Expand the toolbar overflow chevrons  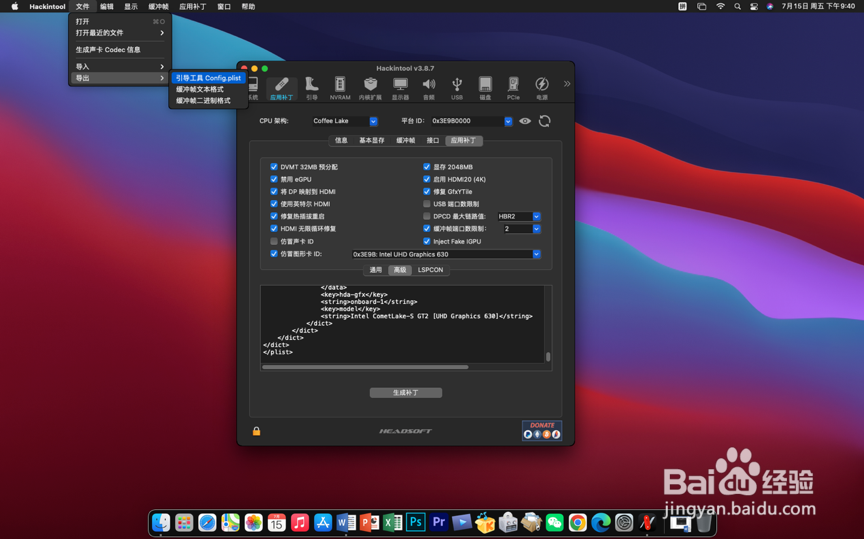(x=566, y=84)
